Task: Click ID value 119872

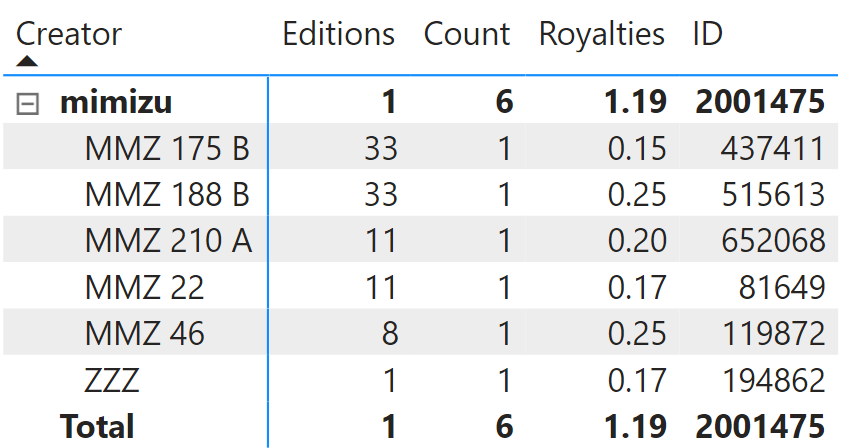Action: coord(773,333)
